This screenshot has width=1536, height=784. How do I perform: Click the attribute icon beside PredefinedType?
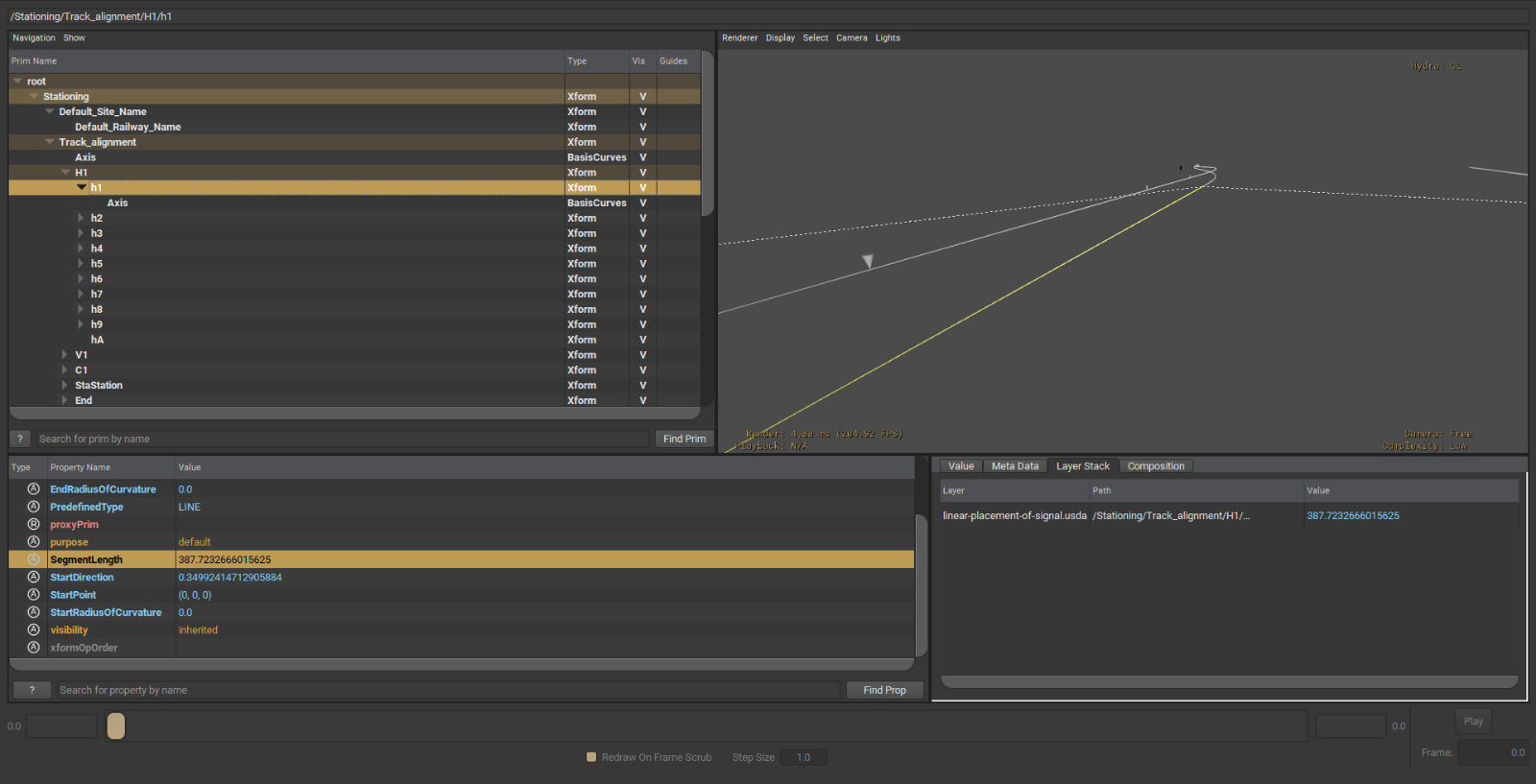tap(34, 507)
